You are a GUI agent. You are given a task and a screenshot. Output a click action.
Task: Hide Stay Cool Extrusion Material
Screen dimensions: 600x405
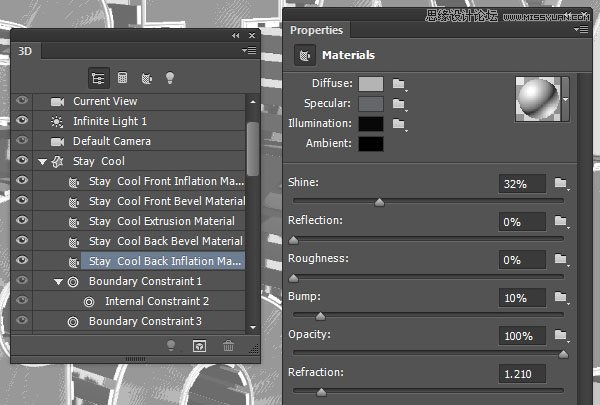tap(22, 220)
